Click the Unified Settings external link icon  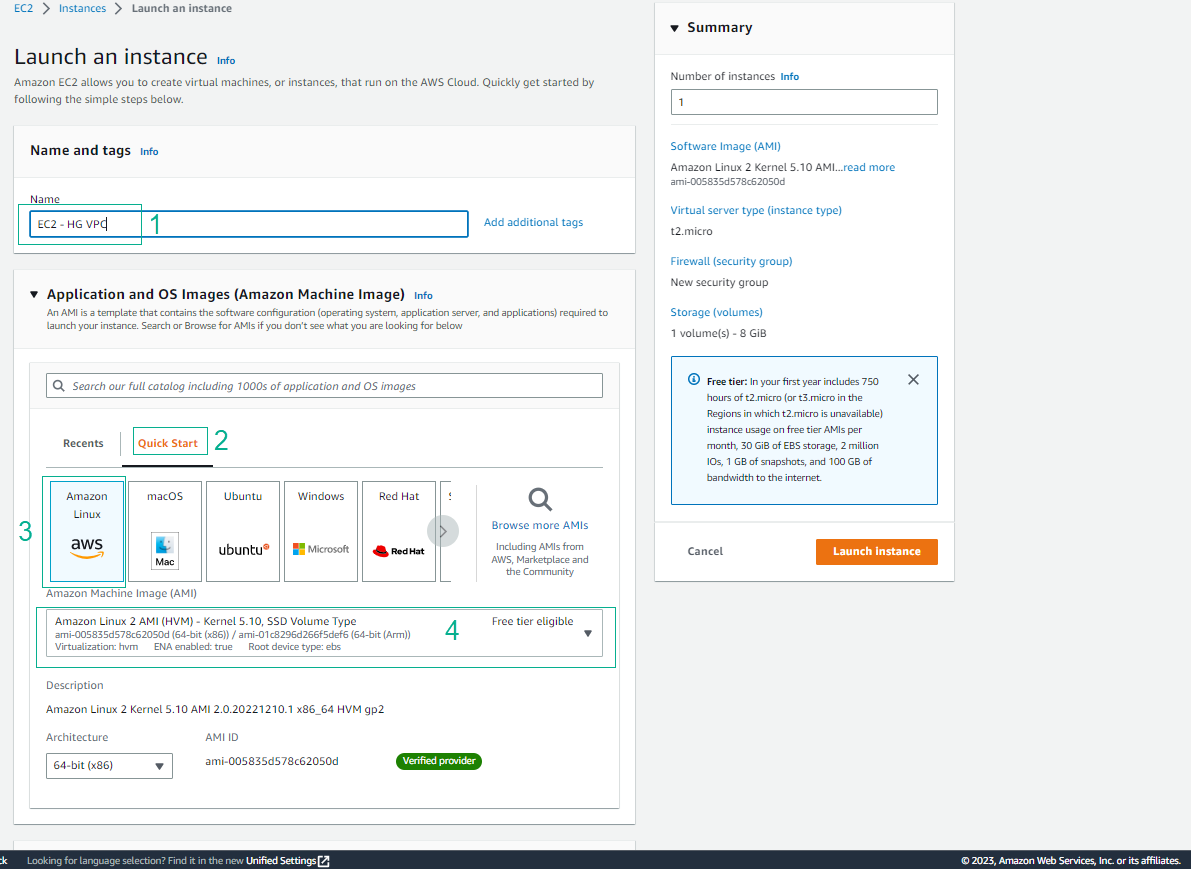[x=324, y=861]
